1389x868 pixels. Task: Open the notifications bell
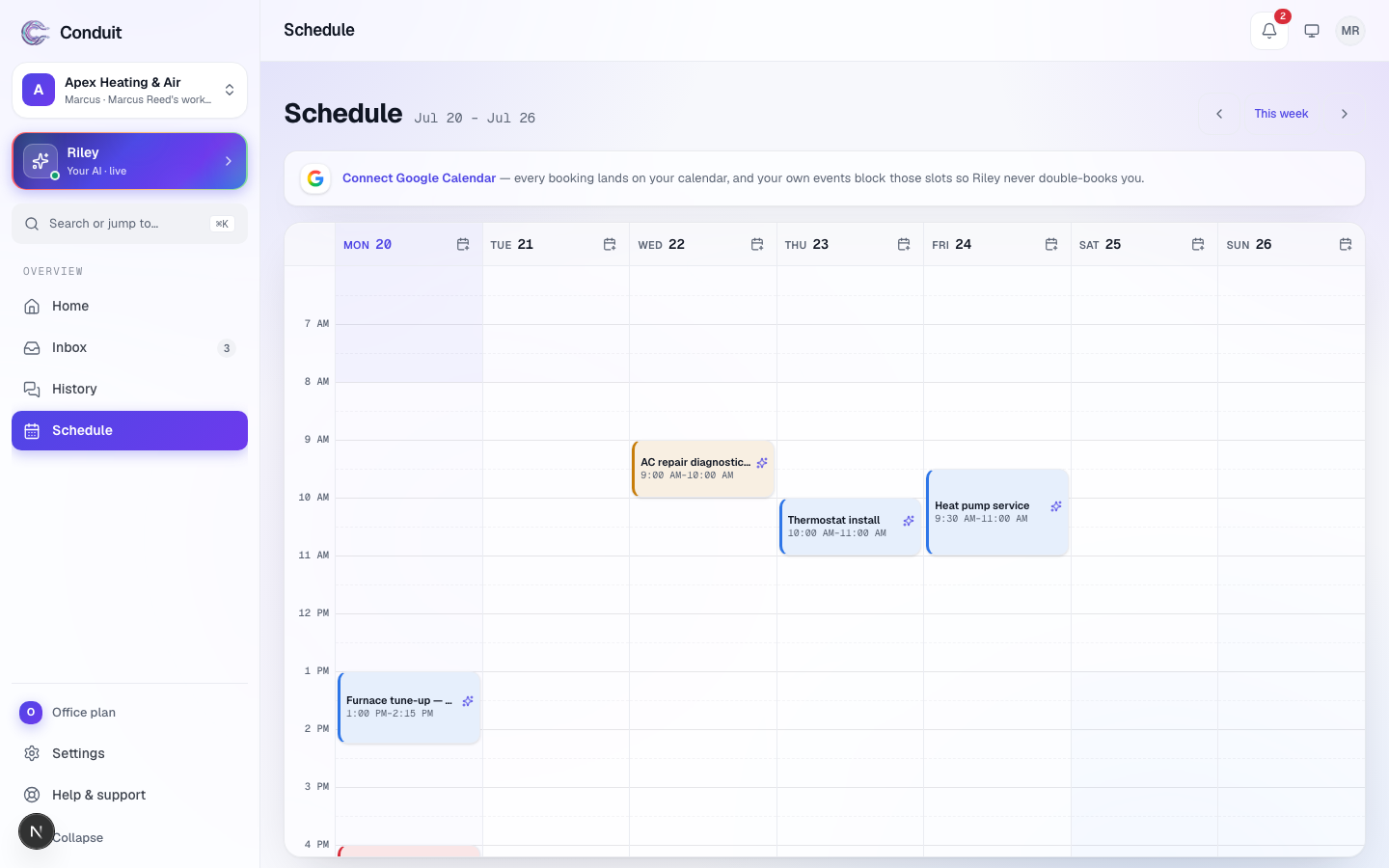pos(1268,31)
